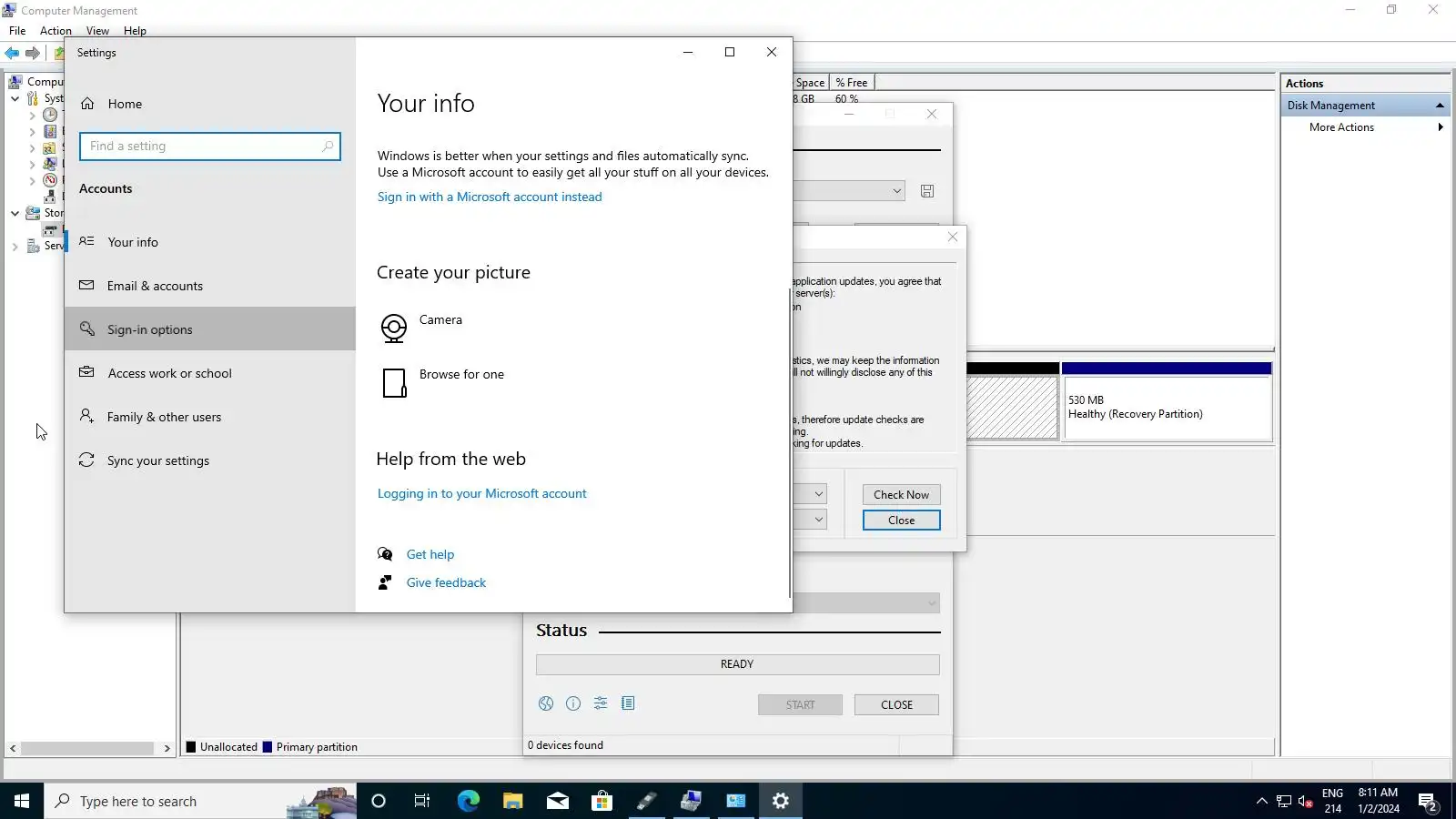Click the Camera icon to create picture
Image resolution: width=1456 pixels, height=819 pixels.
394,328
